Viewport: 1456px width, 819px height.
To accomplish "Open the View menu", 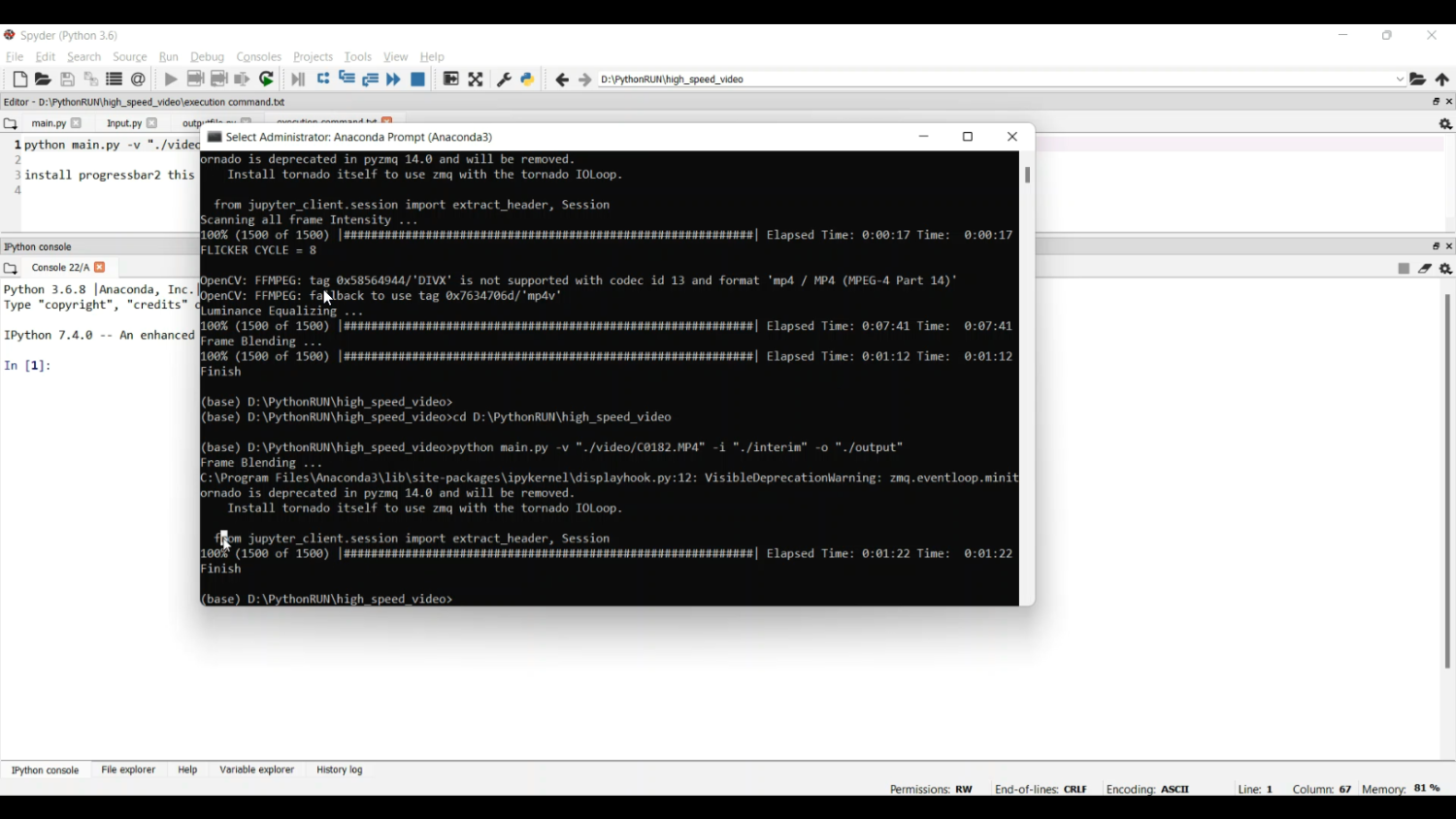I will [x=396, y=57].
